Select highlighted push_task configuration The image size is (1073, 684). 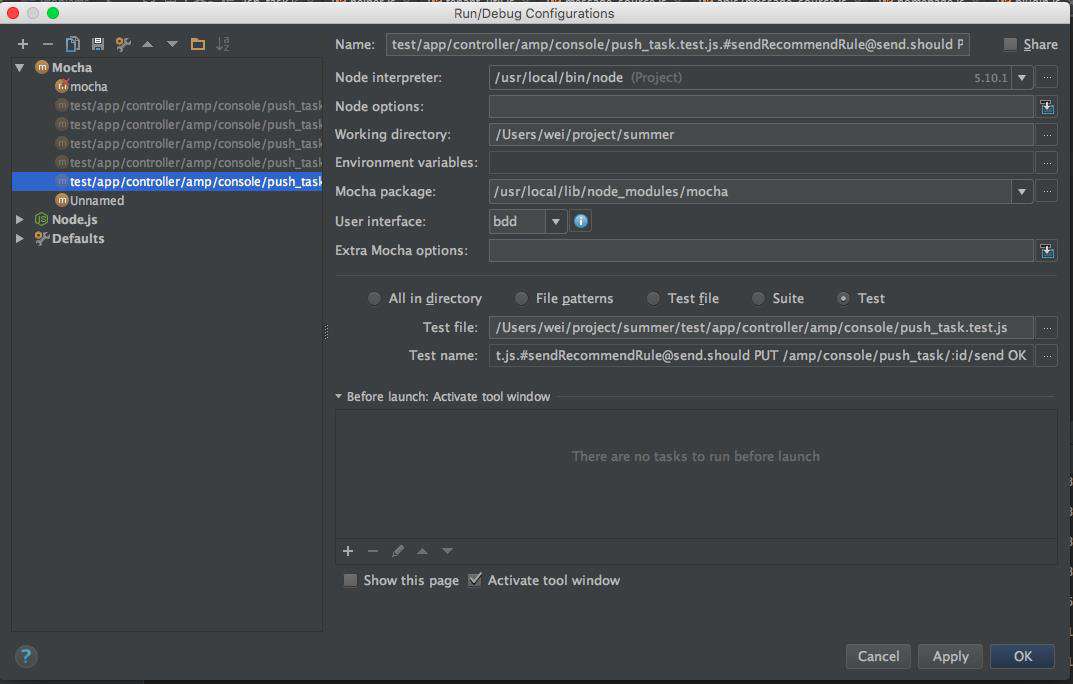[x=167, y=181]
